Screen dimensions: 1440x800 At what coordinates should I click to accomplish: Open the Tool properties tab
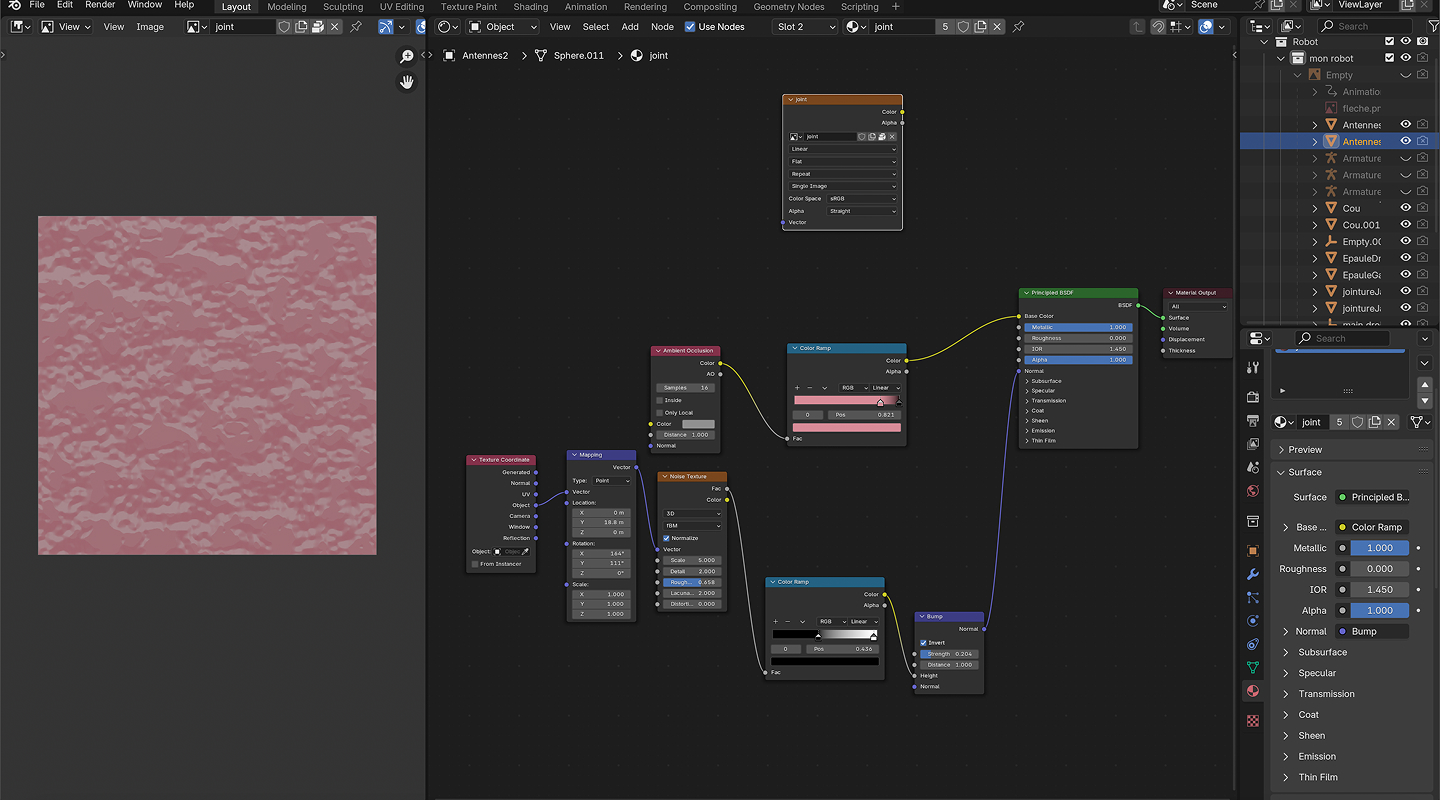[1253, 368]
